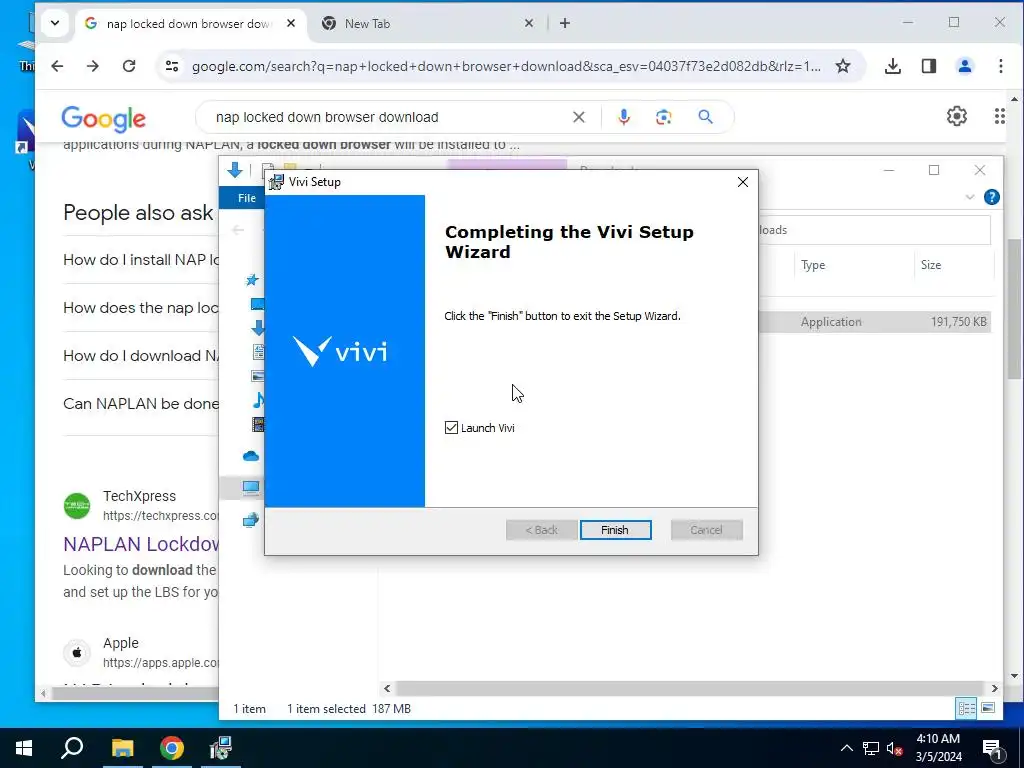The image size is (1024, 768).
Task: Open File Explorer from taskbar
Action: (x=122, y=748)
